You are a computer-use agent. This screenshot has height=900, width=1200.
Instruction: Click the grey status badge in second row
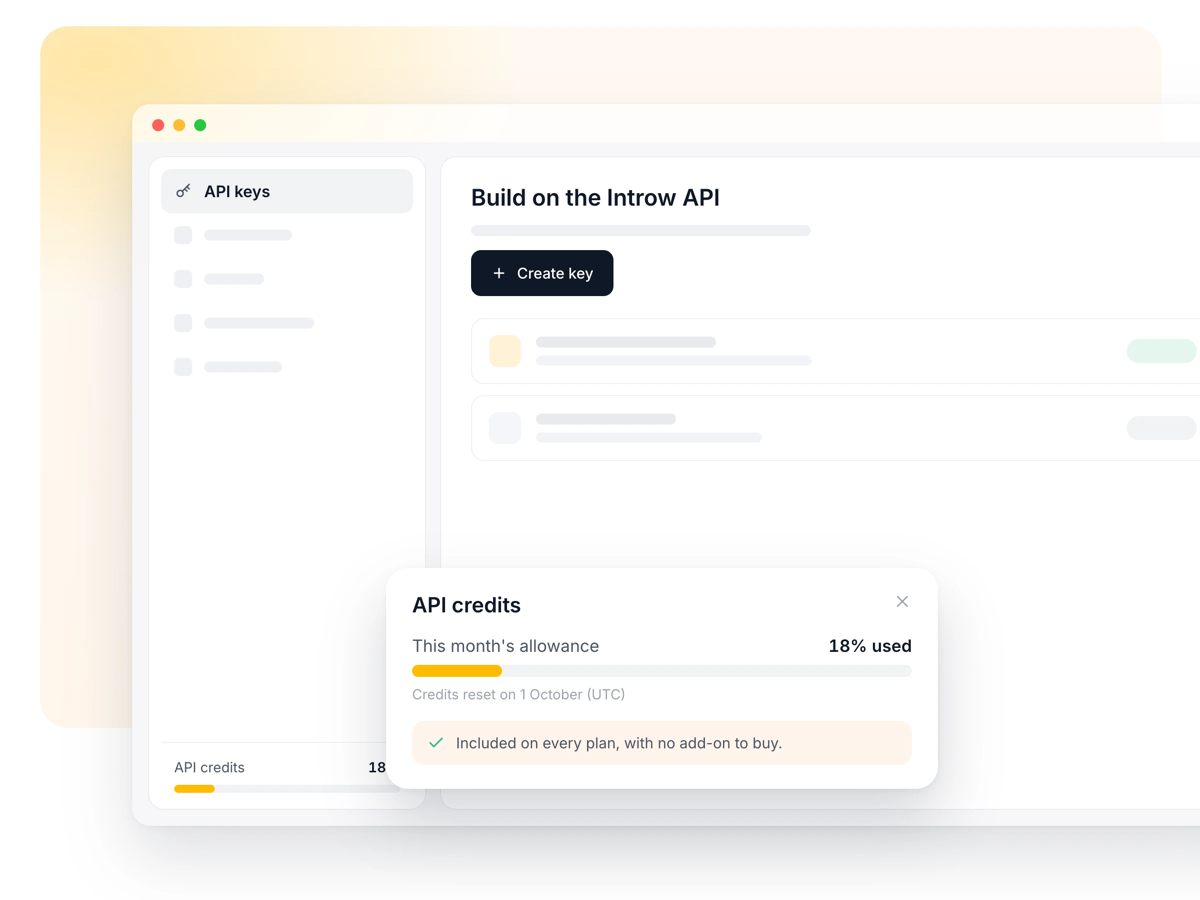pos(1162,428)
